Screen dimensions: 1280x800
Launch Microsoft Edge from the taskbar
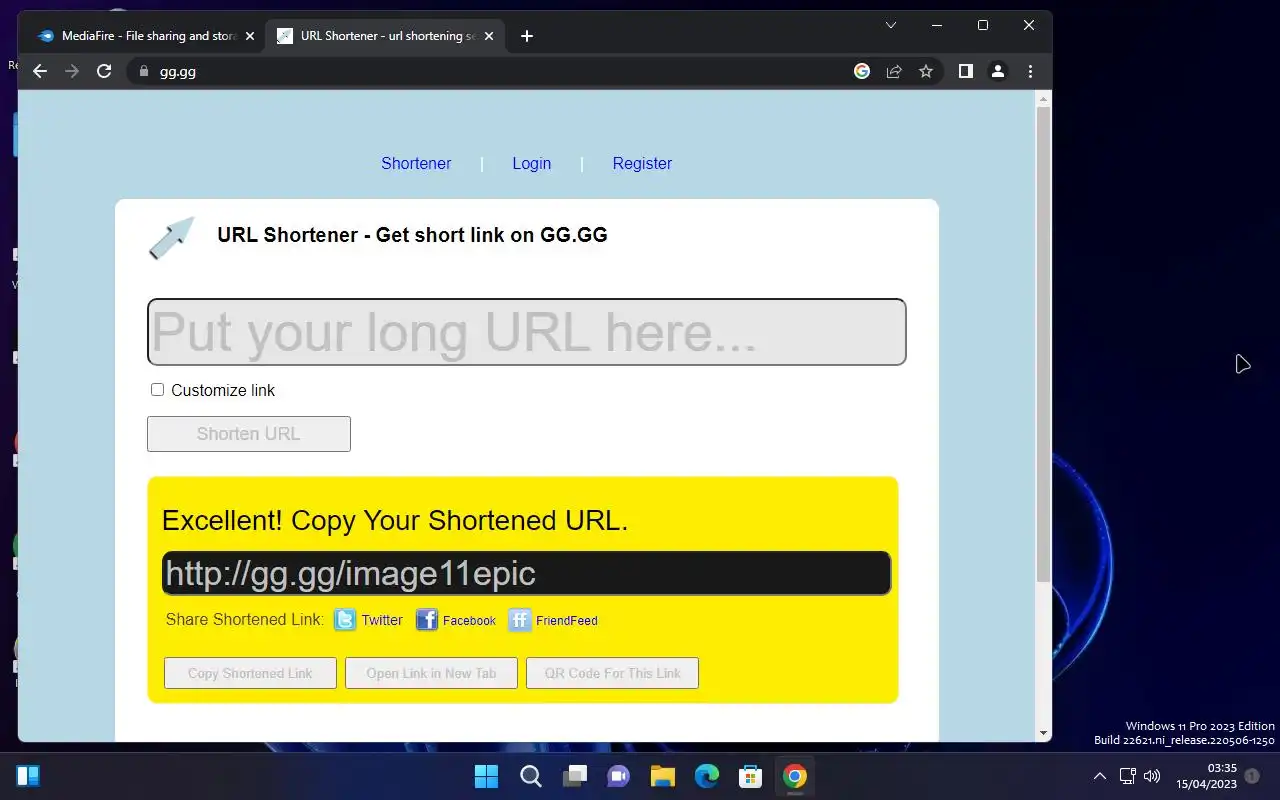(707, 776)
